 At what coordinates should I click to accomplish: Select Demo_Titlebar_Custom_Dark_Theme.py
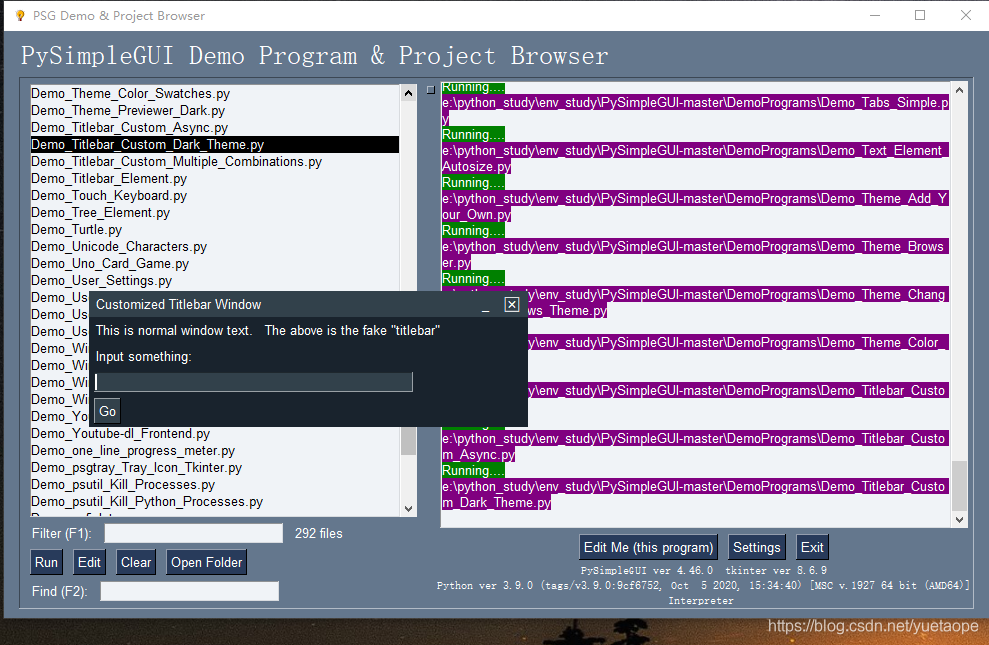214,144
